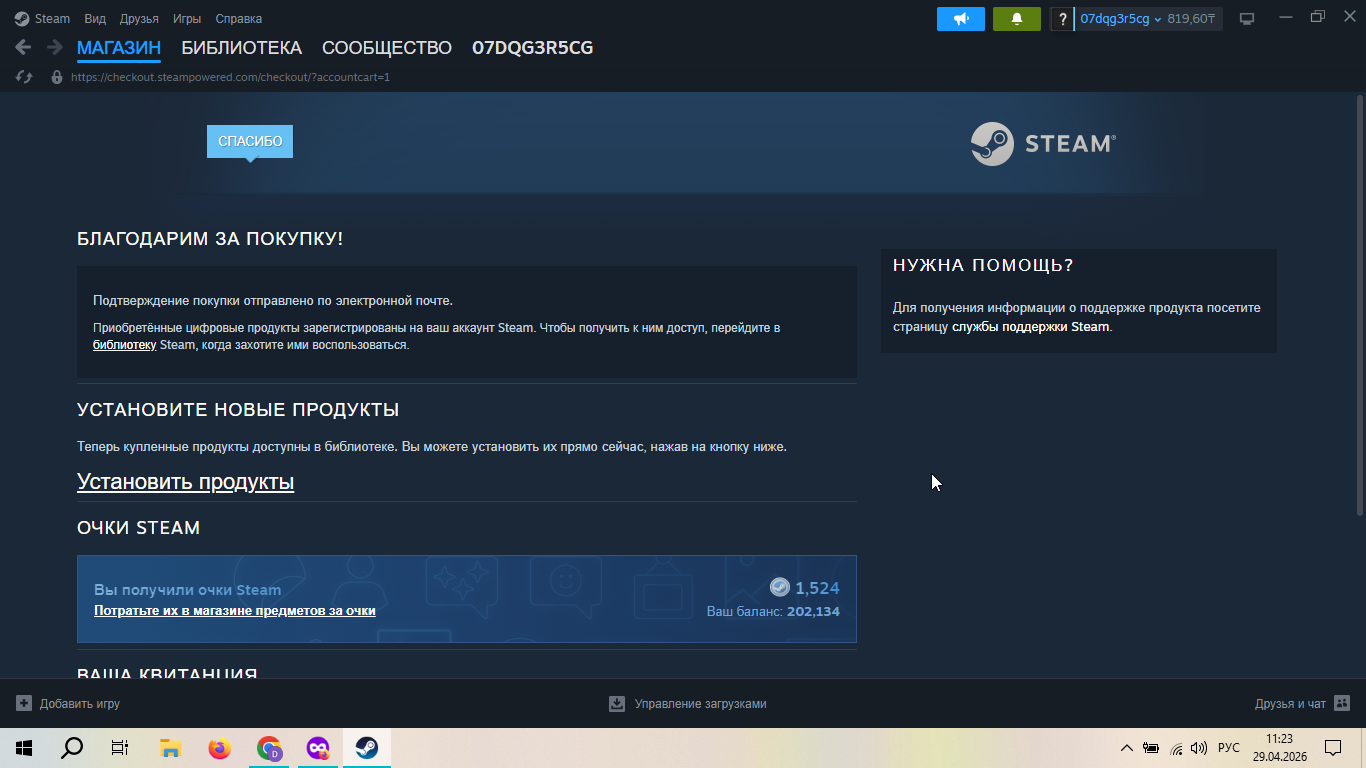Open Потратьте их в магазине предметов link
The image size is (1366, 768).
pos(235,610)
